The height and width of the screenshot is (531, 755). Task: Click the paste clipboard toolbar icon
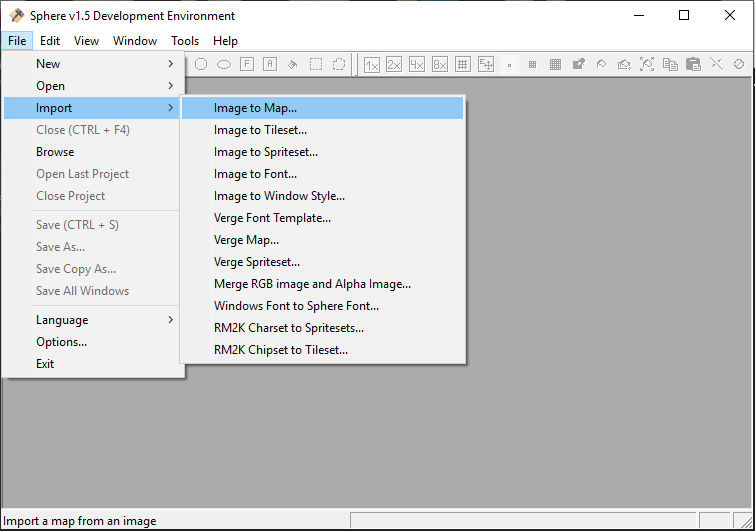tap(693, 64)
